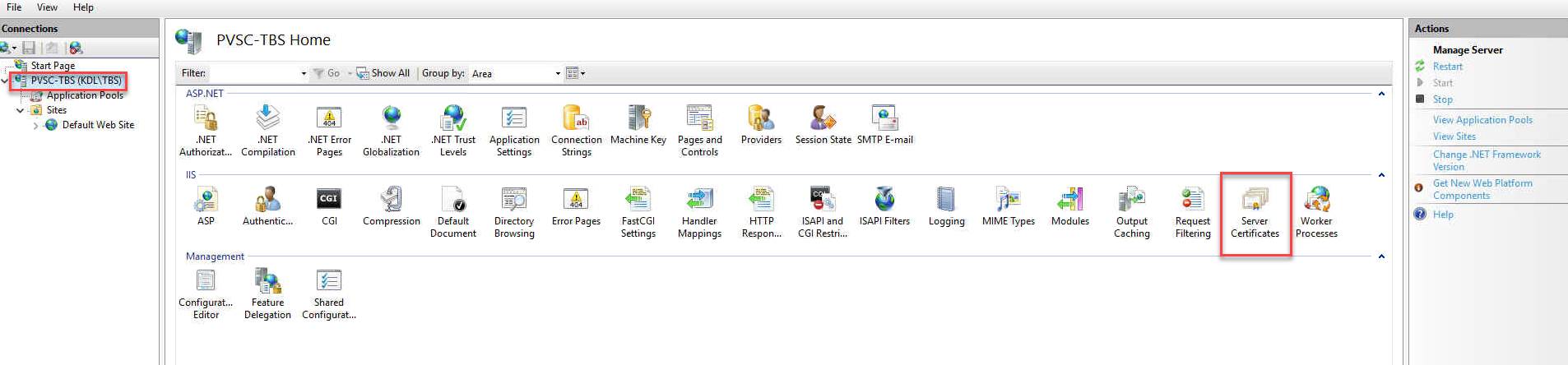Collapse the Sites tree node
The width and height of the screenshot is (1568, 365).
click(x=21, y=110)
